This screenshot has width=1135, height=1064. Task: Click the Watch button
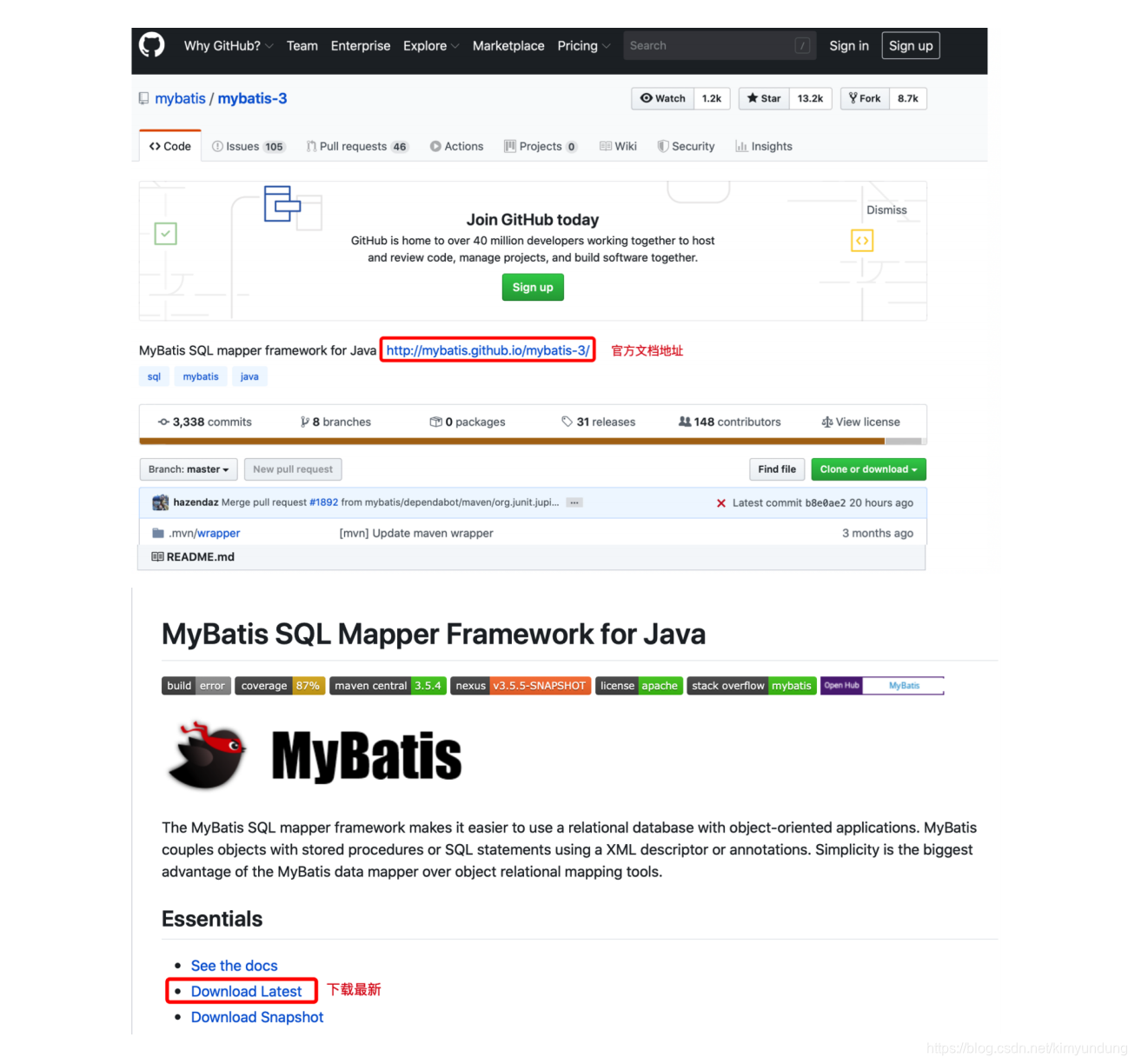(x=663, y=98)
